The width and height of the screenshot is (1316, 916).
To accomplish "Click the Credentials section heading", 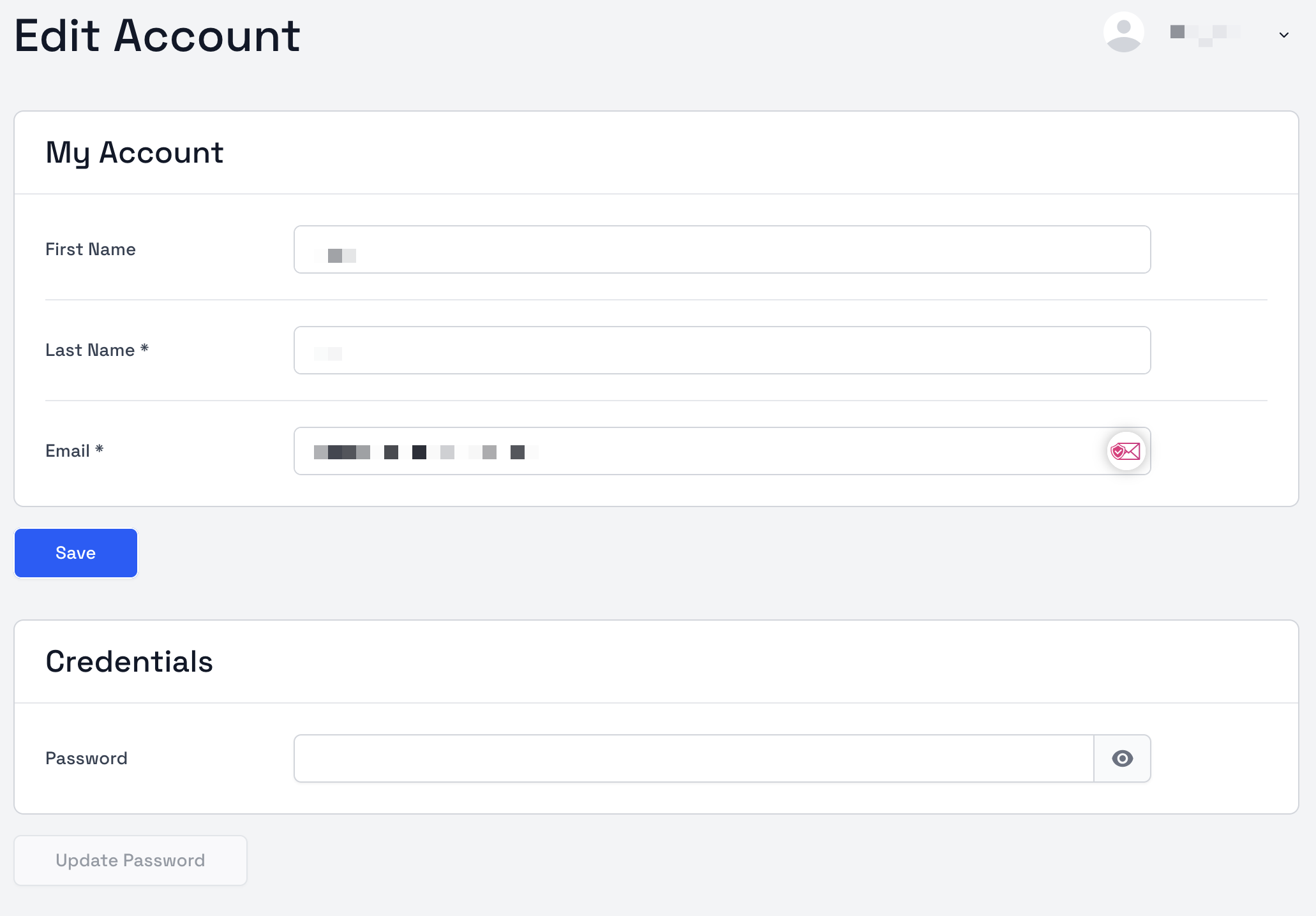I will tap(129, 662).
